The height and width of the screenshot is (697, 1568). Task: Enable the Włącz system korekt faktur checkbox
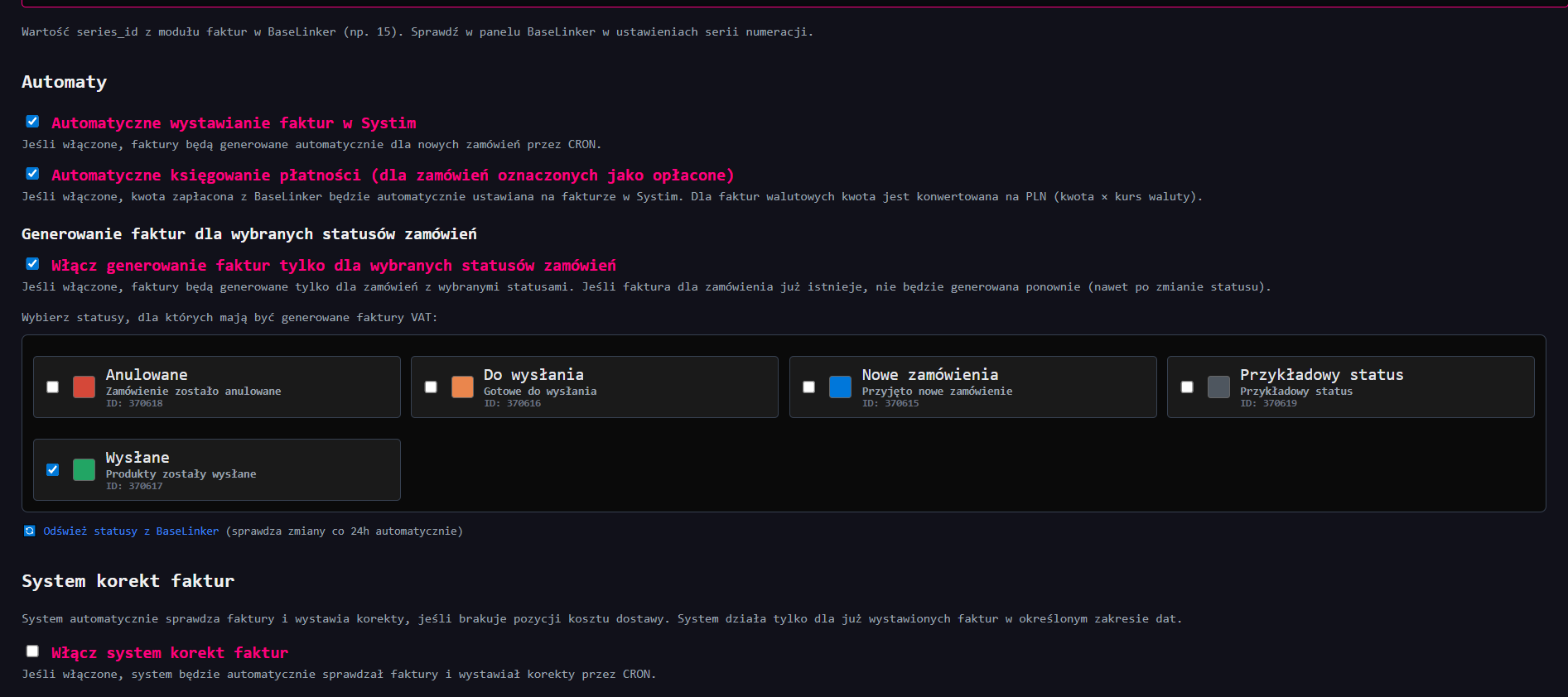[x=32, y=651]
